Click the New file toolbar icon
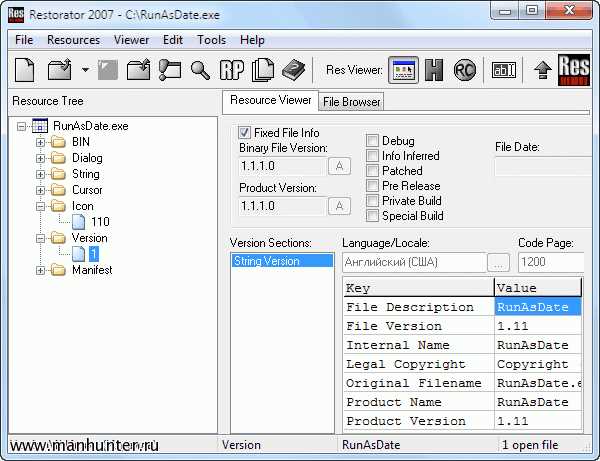 (x=24, y=70)
